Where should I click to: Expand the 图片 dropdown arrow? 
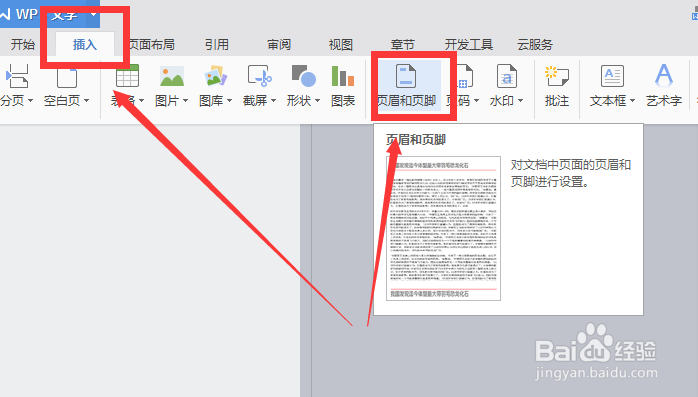[x=185, y=101]
